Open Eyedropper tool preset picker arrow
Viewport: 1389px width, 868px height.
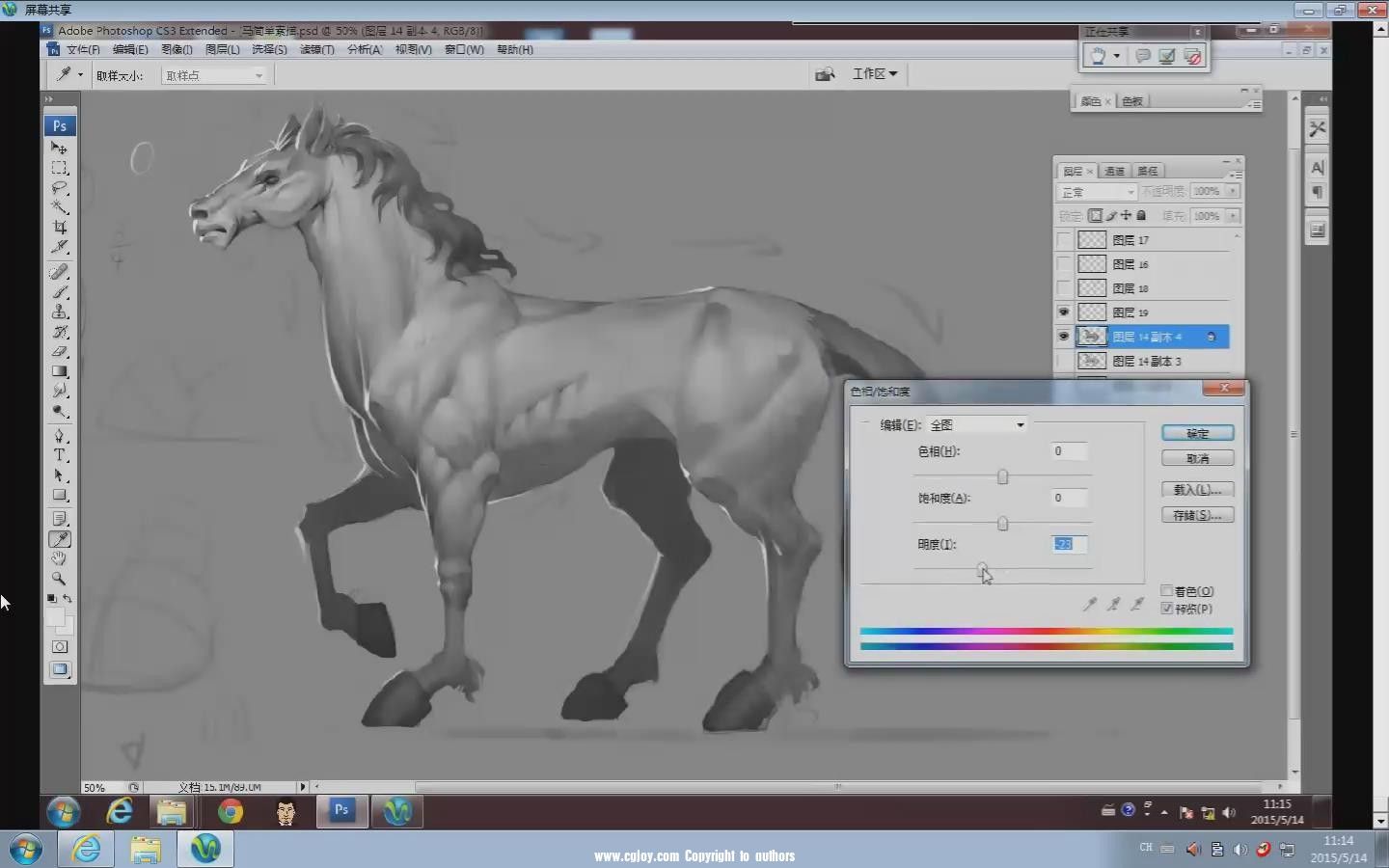pos(80,74)
